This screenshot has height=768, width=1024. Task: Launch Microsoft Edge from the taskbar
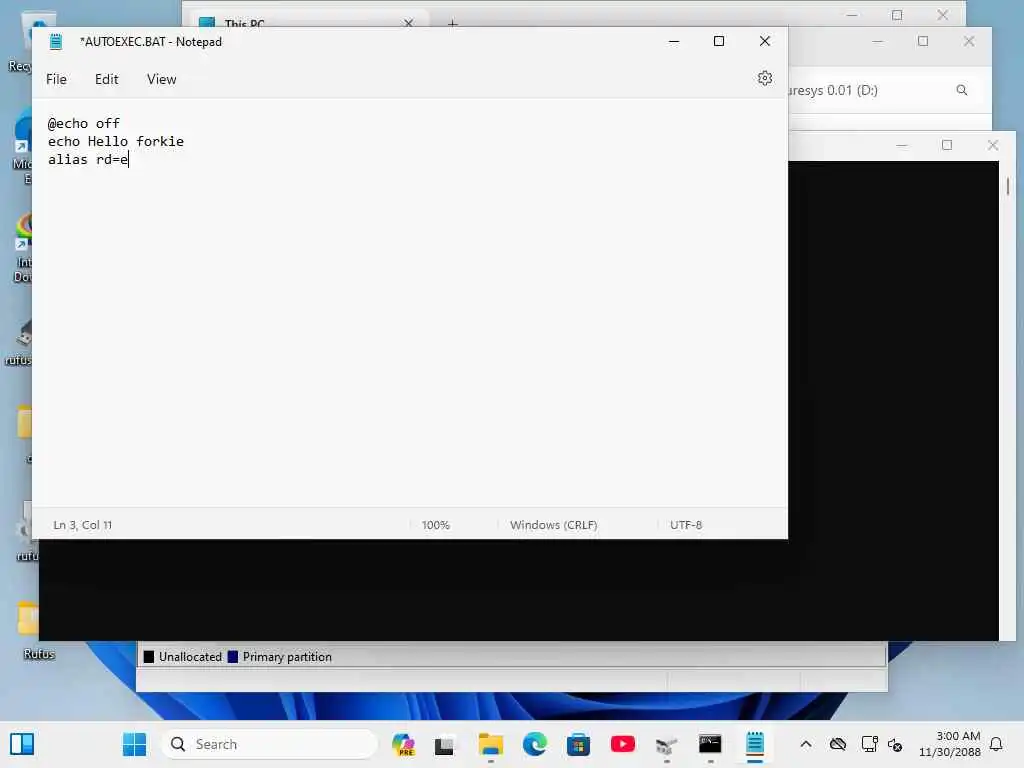[x=535, y=744]
